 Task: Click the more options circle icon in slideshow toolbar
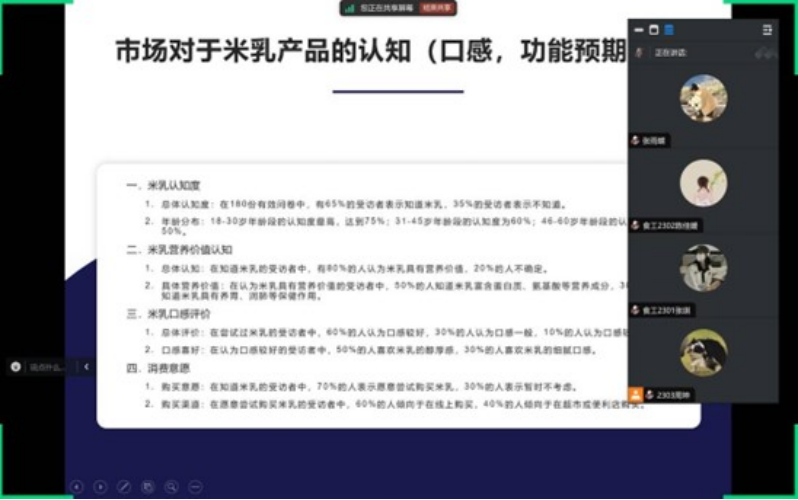(195, 487)
